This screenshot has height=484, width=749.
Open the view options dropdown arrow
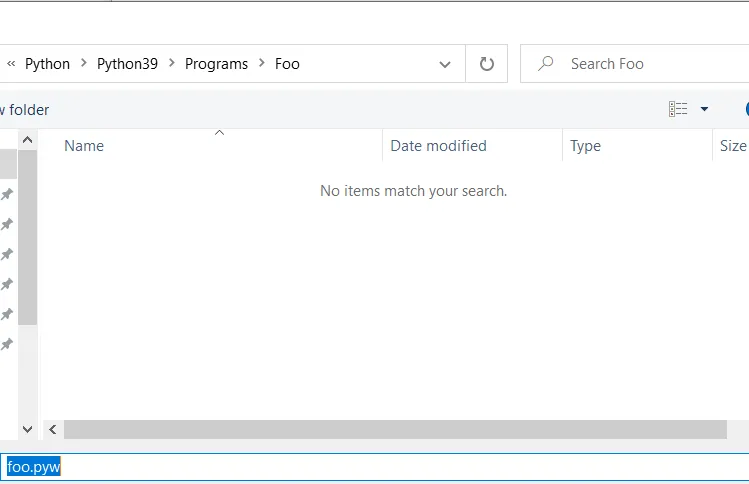(704, 109)
